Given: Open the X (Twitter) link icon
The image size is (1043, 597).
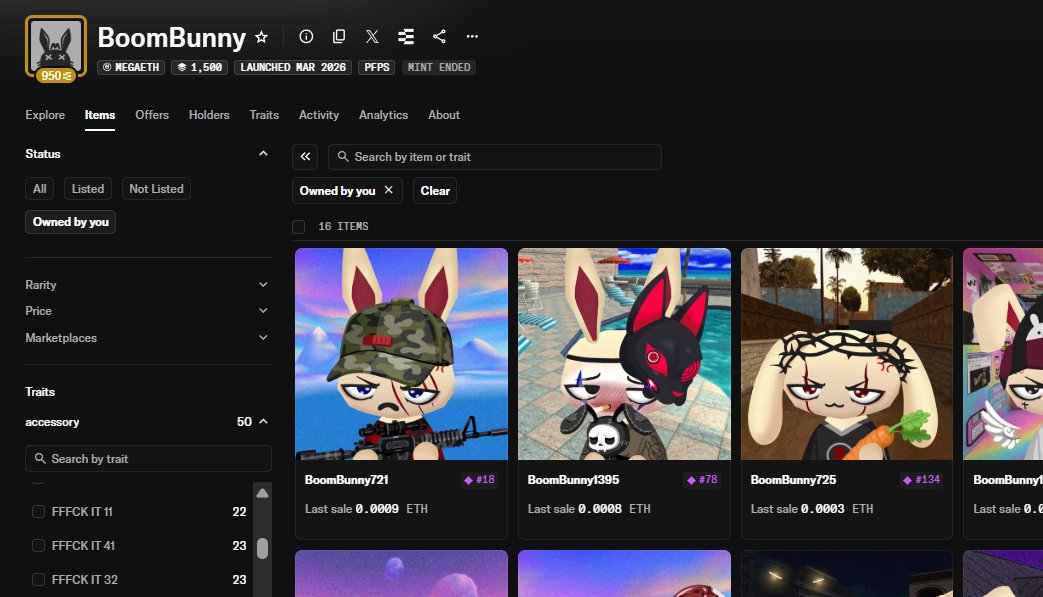Looking at the screenshot, I should click(x=372, y=37).
